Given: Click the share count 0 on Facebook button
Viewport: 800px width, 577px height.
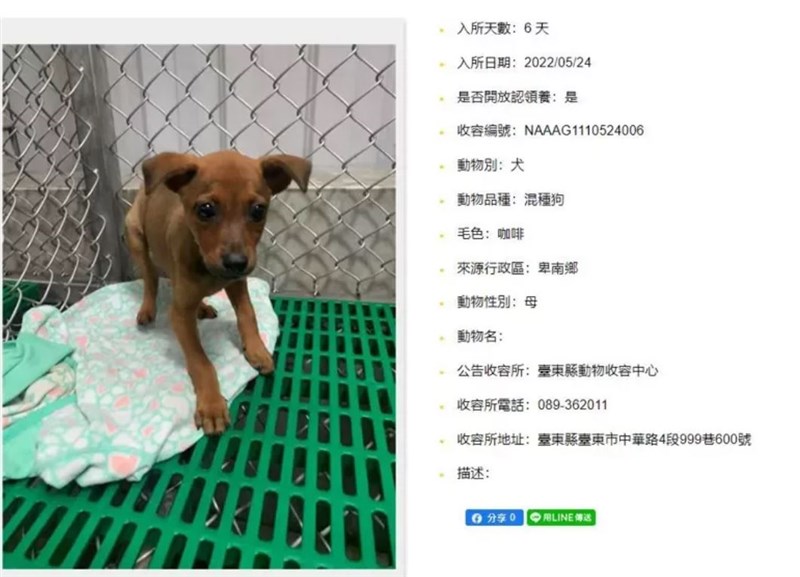Looking at the screenshot, I should point(514,517).
